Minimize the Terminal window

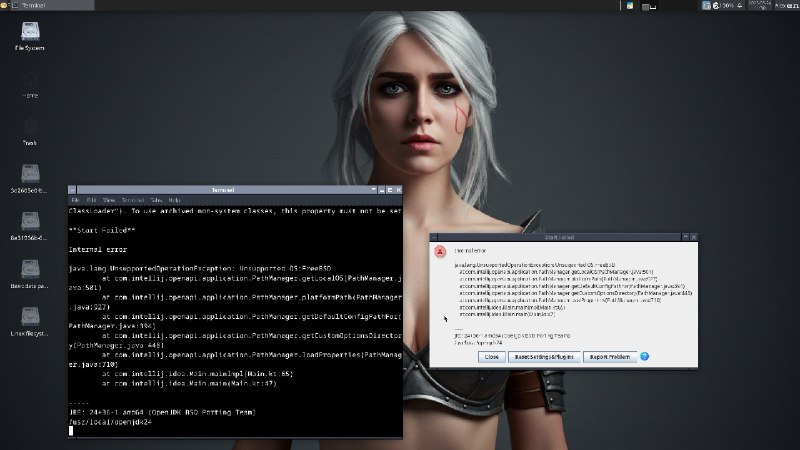click(382, 190)
